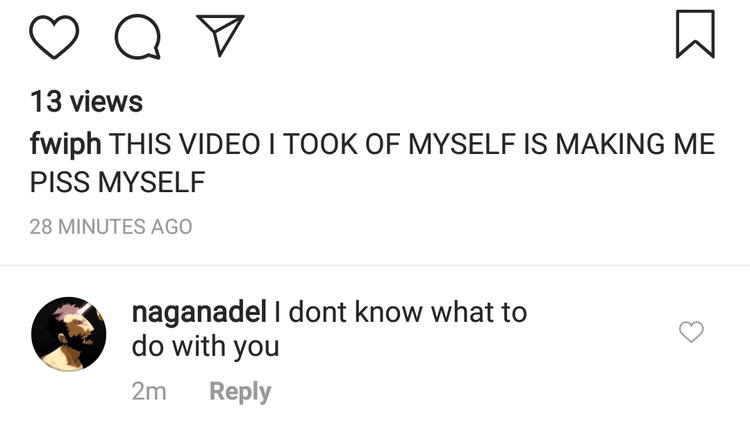View the 13 views count
Image resolution: width=750 pixels, height=428 pixels.
(86, 102)
